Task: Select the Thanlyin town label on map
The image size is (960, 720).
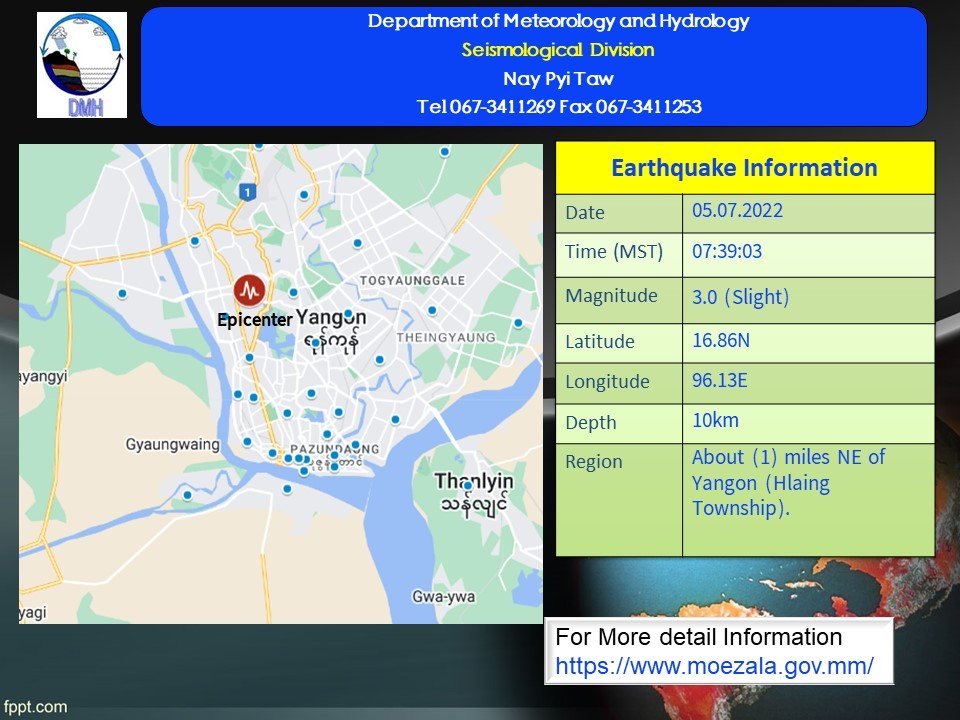Action: tap(472, 481)
